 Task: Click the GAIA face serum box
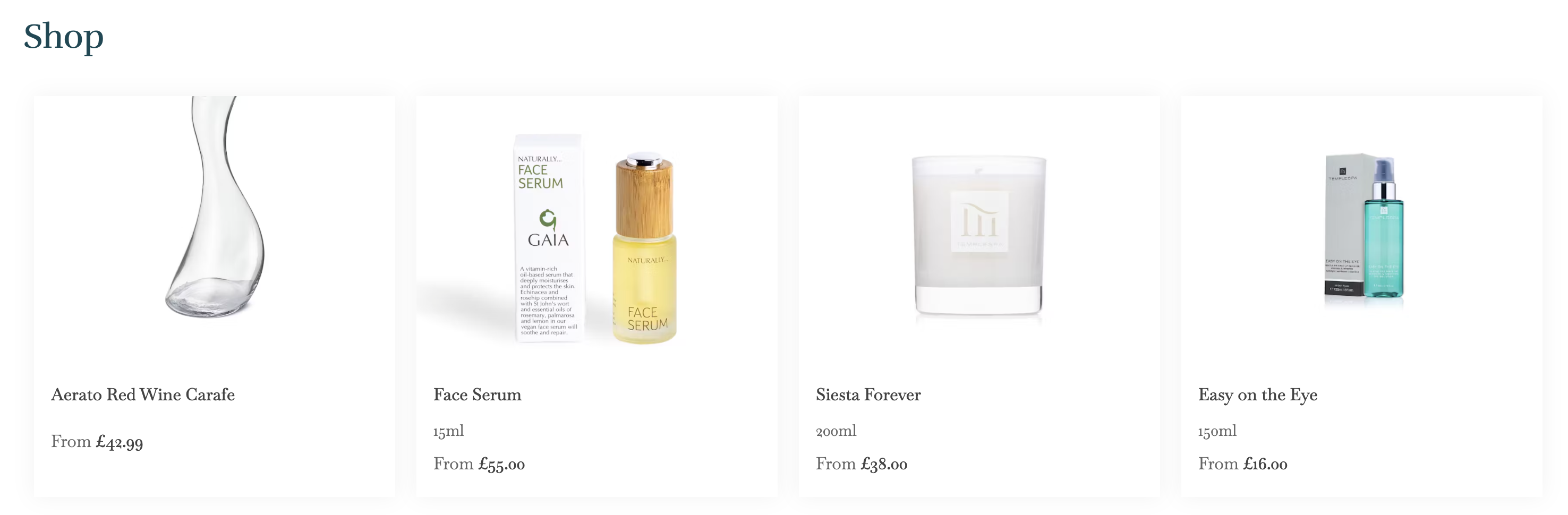click(x=548, y=238)
